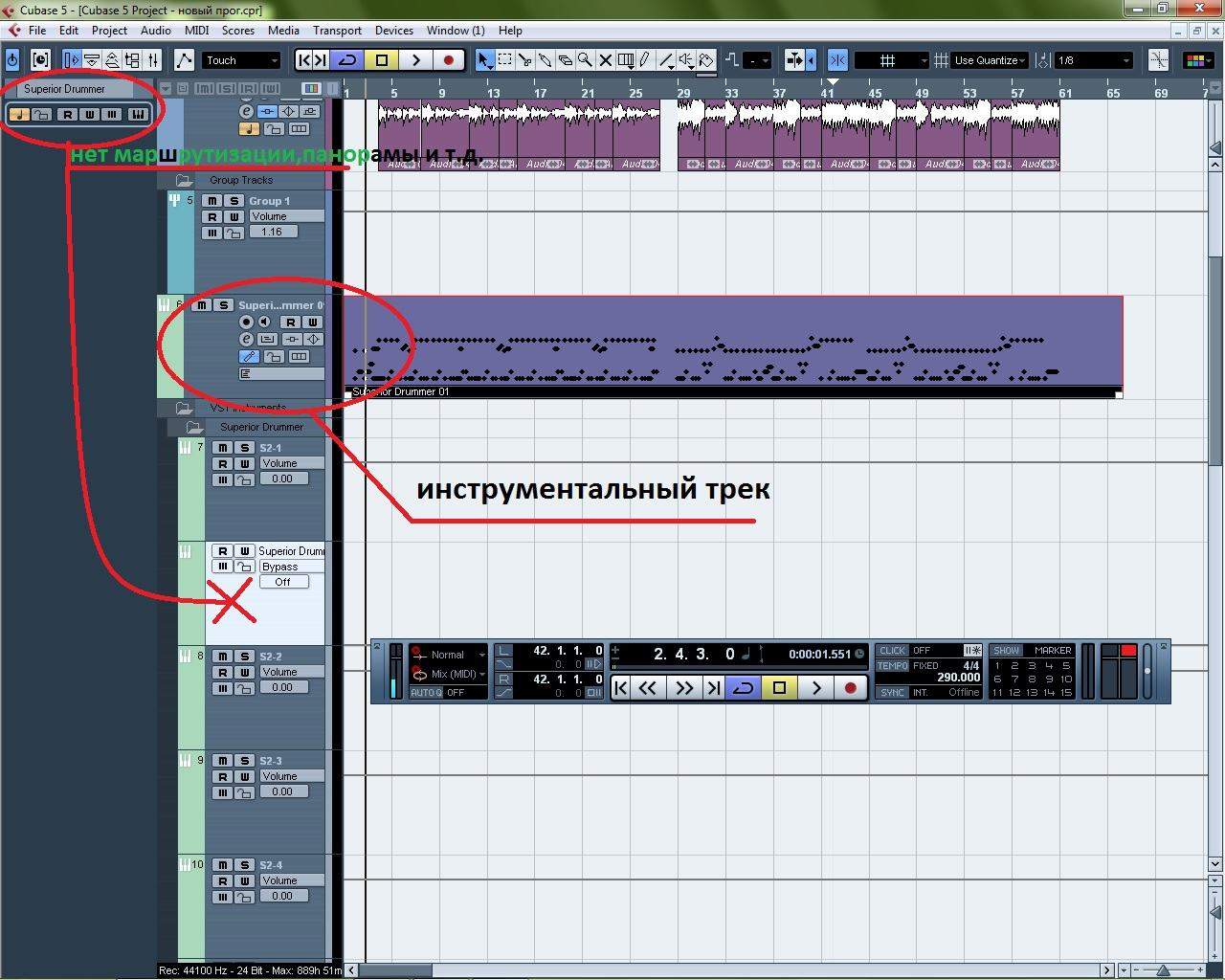Mute the S2-1 track
This screenshot has width=1225, height=980.
click(222, 448)
